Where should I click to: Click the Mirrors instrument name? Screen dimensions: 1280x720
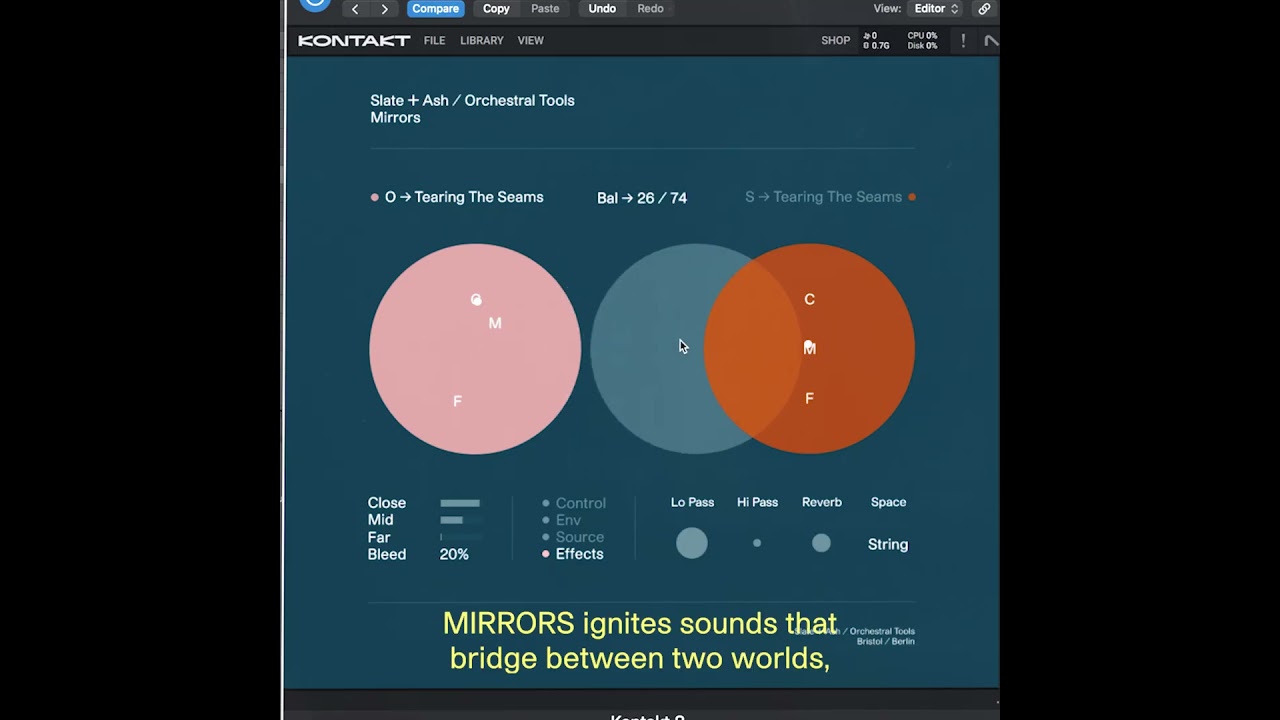point(395,117)
